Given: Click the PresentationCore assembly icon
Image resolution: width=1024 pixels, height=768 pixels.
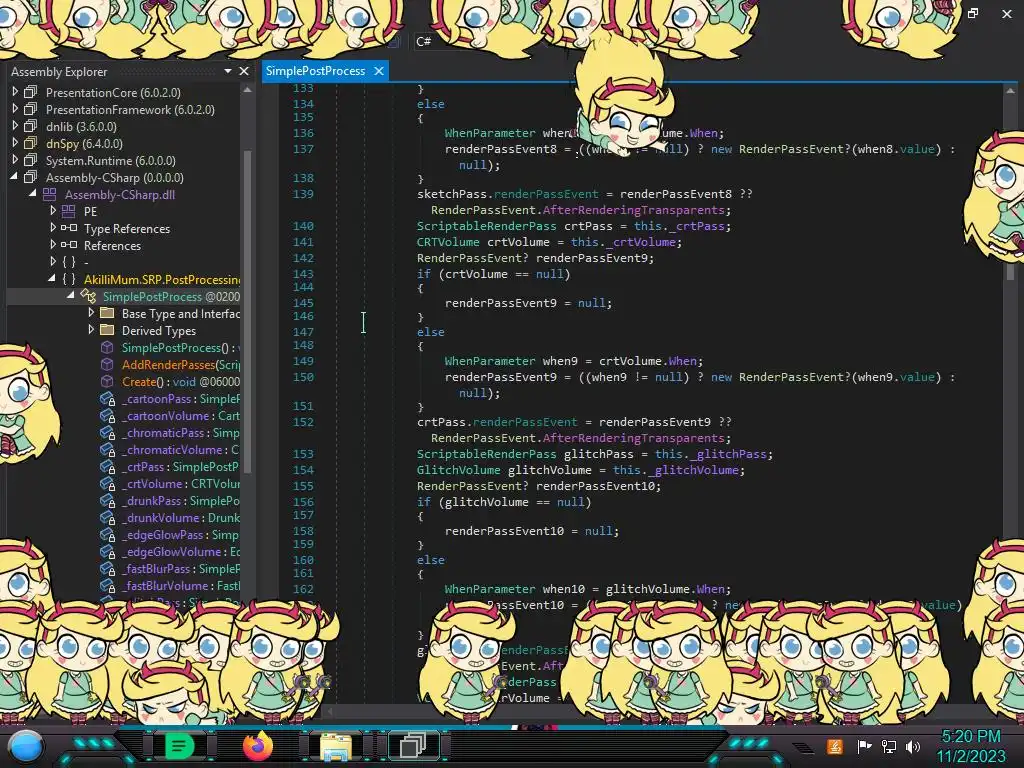Looking at the screenshot, I should (31, 92).
